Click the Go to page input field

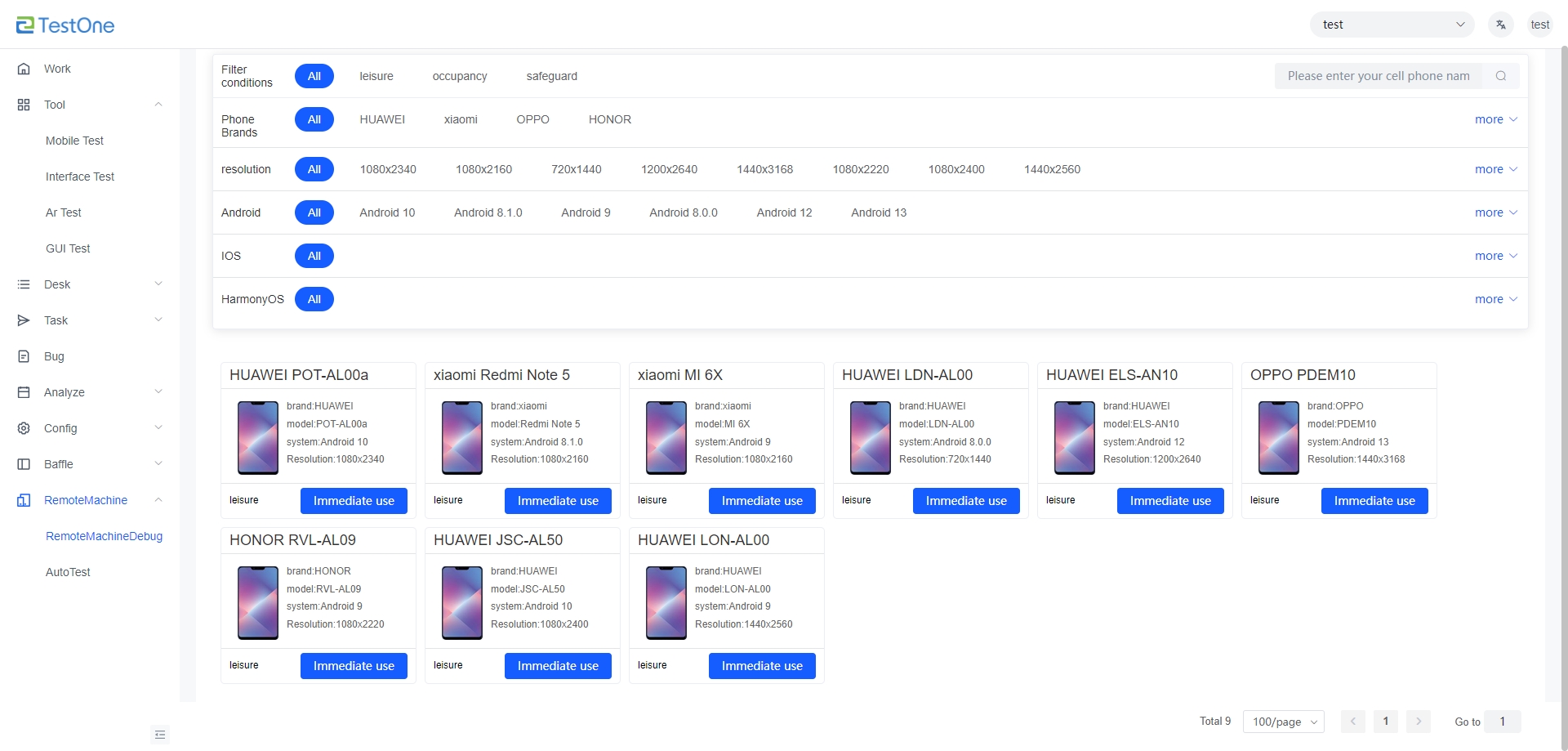[1503, 722]
